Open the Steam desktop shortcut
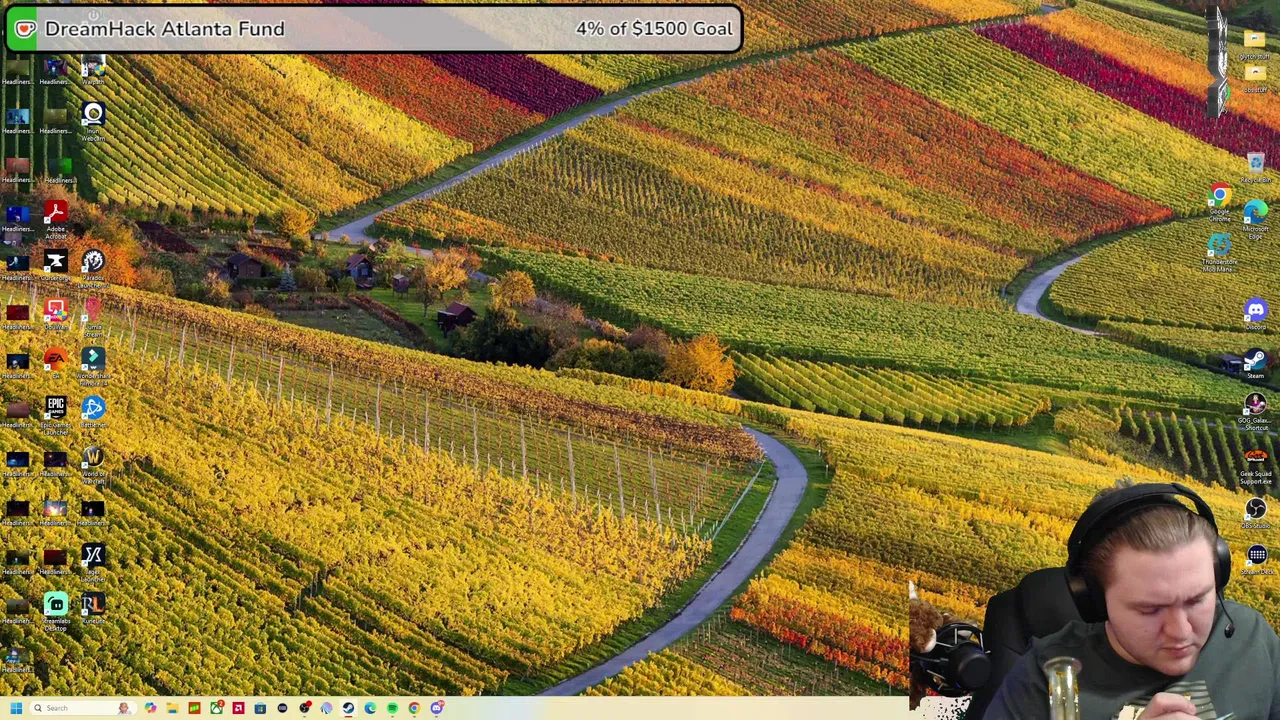This screenshot has width=1280, height=720. point(1255,363)
